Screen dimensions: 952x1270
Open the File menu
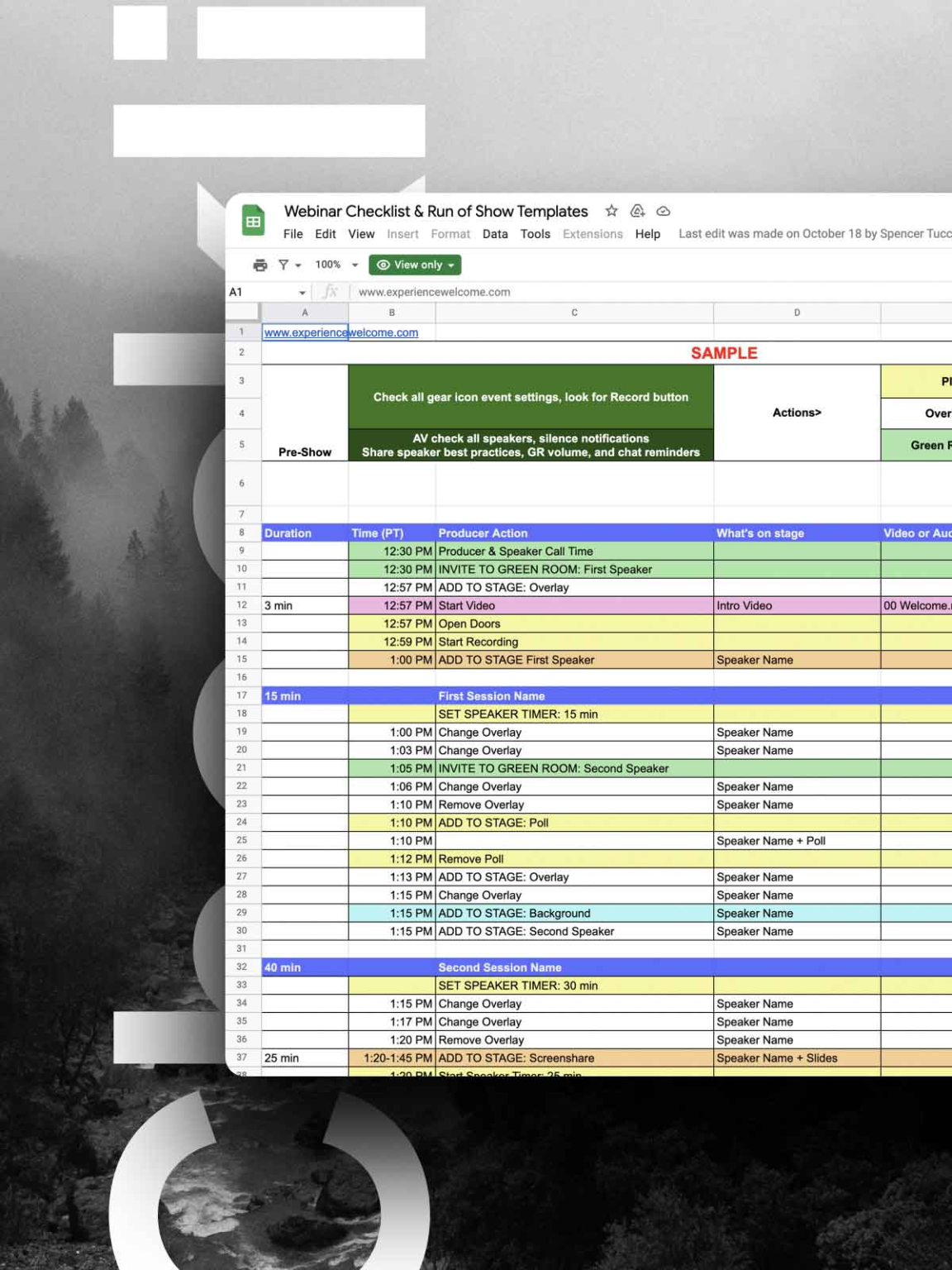(x=292, y=234)
